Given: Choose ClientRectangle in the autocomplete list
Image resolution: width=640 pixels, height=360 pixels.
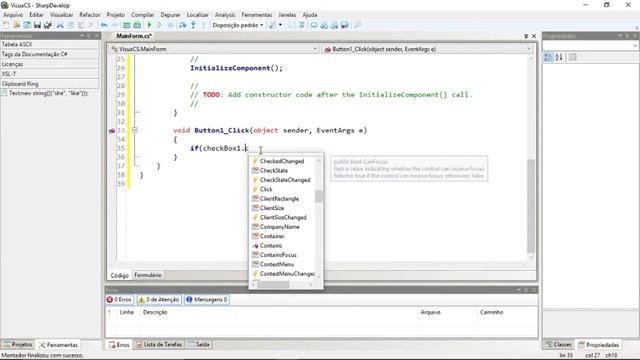Looking at the screenshot, I should coord(279,199).
